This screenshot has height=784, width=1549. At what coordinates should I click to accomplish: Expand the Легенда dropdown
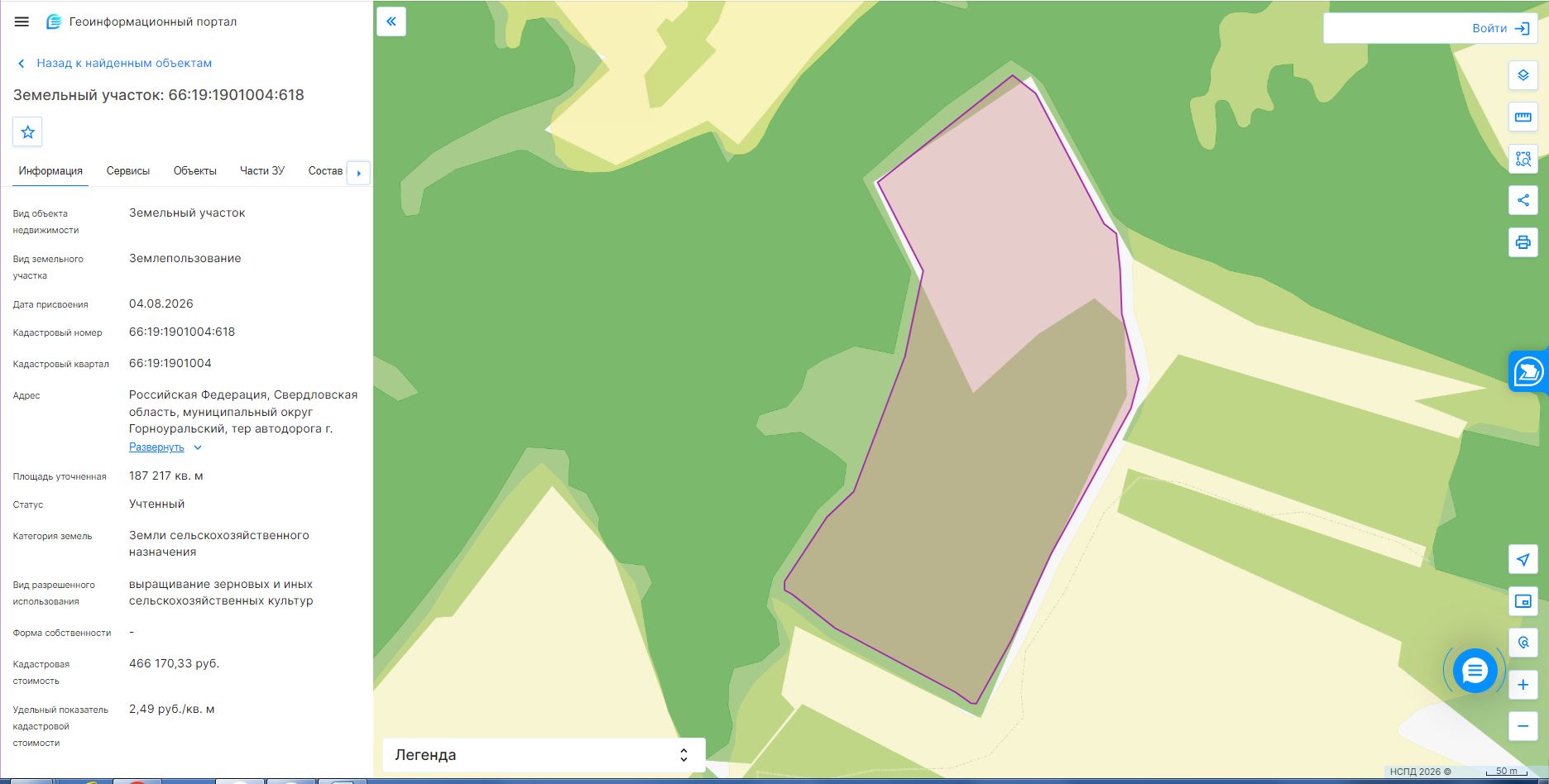click(x=544, y=755)
